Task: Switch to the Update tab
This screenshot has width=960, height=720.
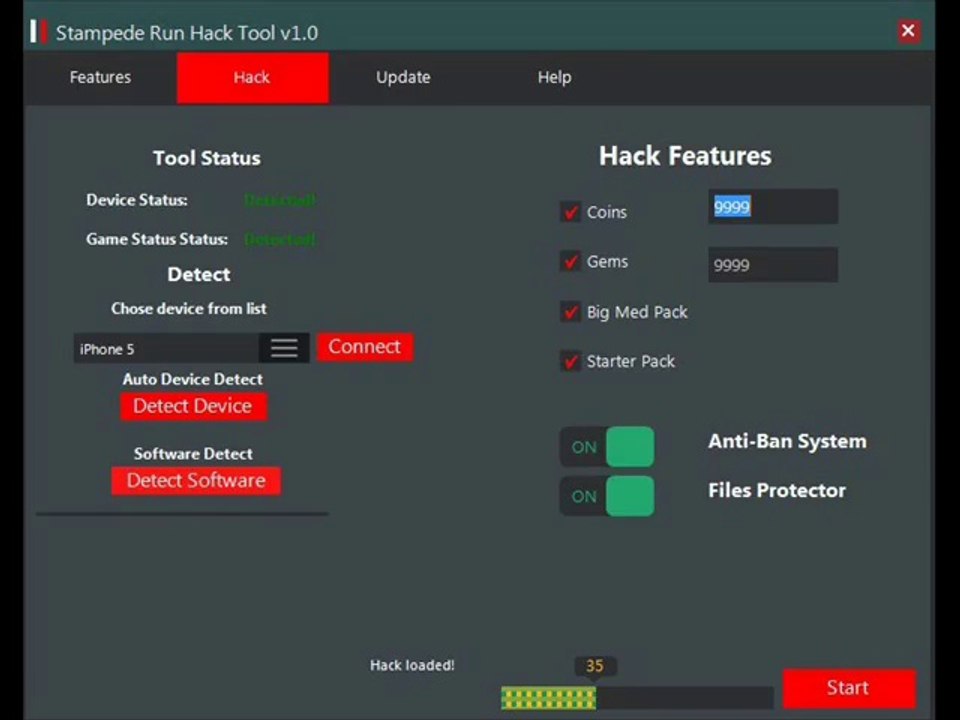Action: click(403, 77)
